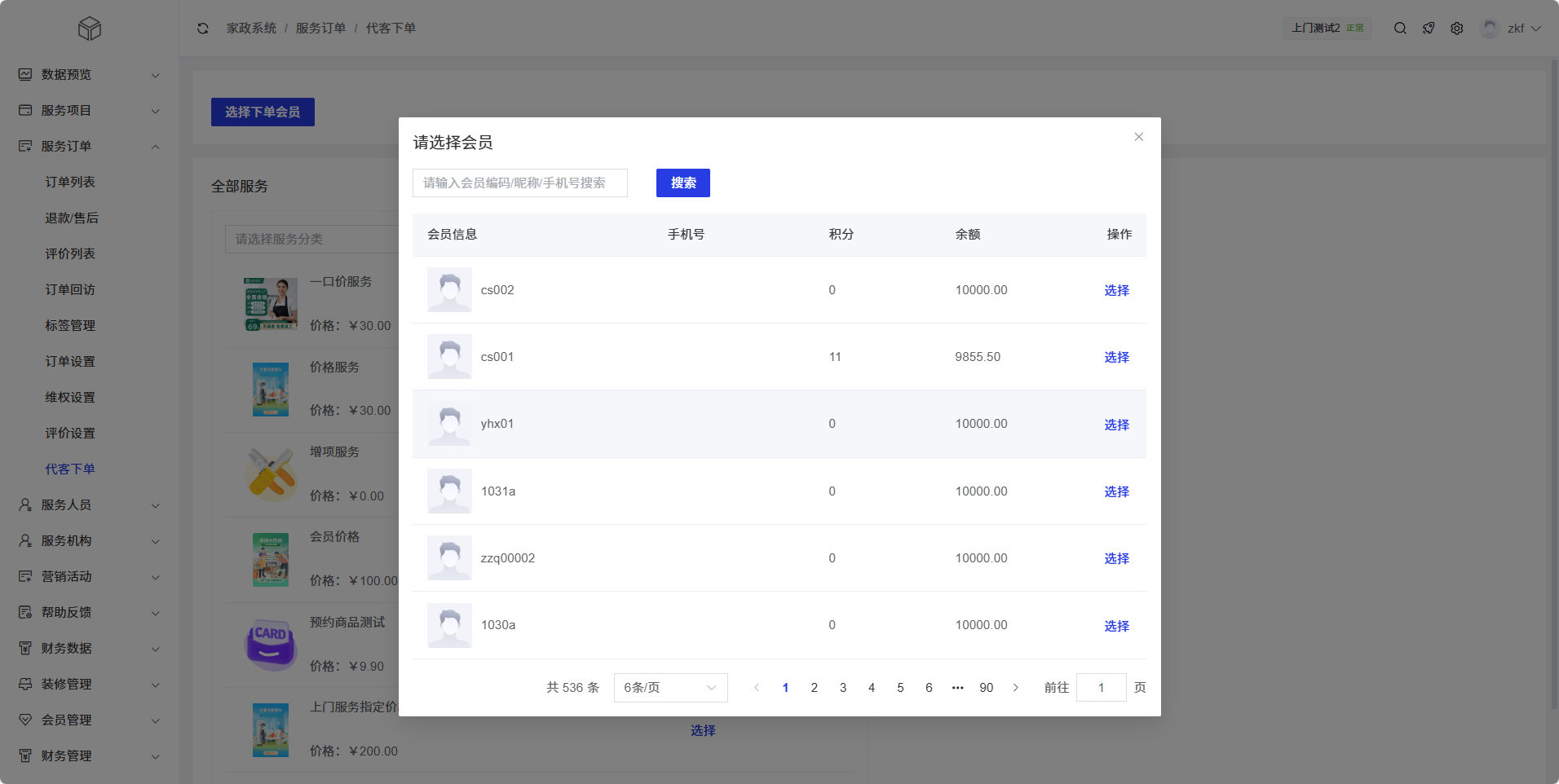Open settings gear icon in header
Image resolution: width=1559 pixels, height=784 pixels.
[x=1457, y=29]
